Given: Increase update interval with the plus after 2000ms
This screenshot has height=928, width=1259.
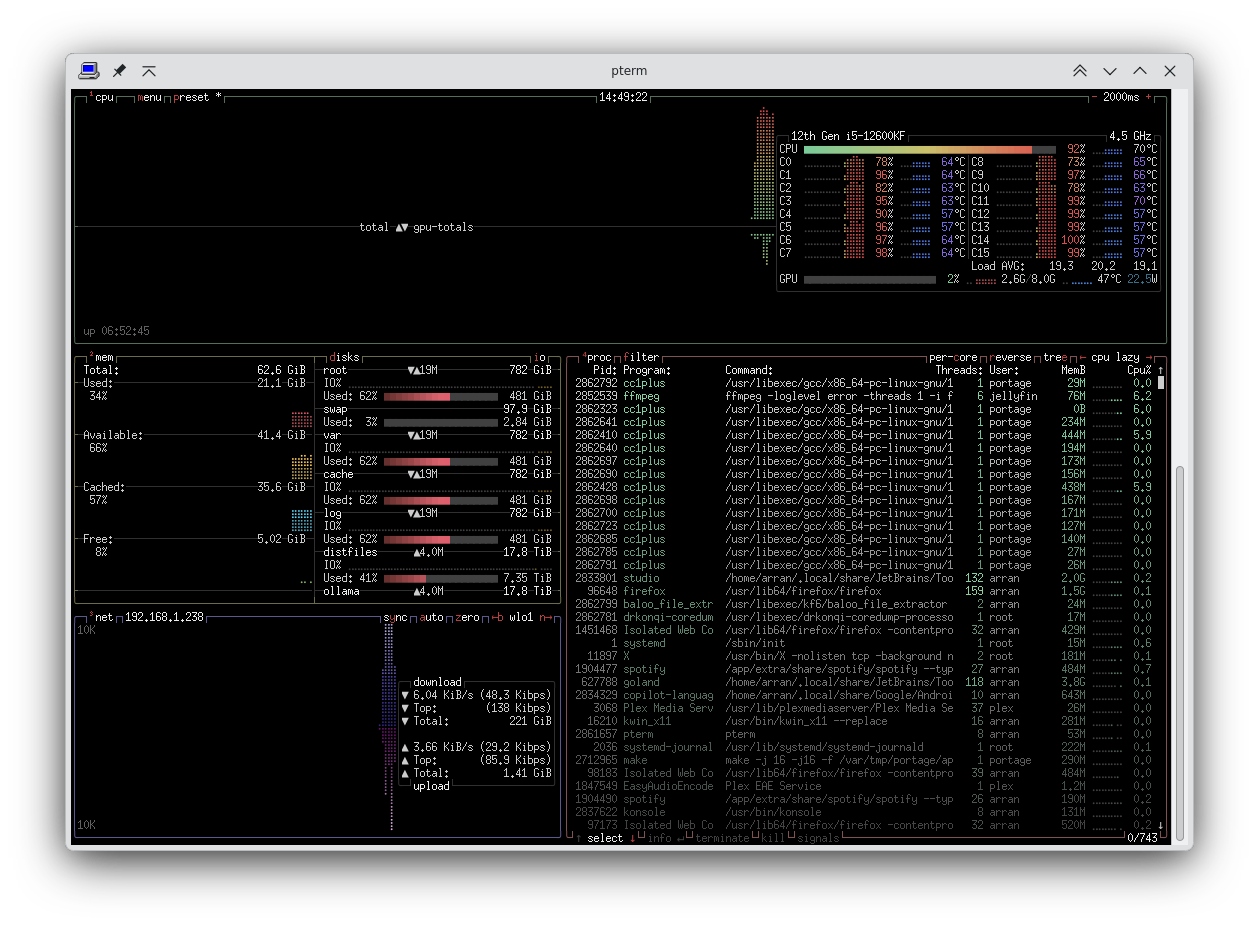Looking at the screenshot, I should [1148, 97].
